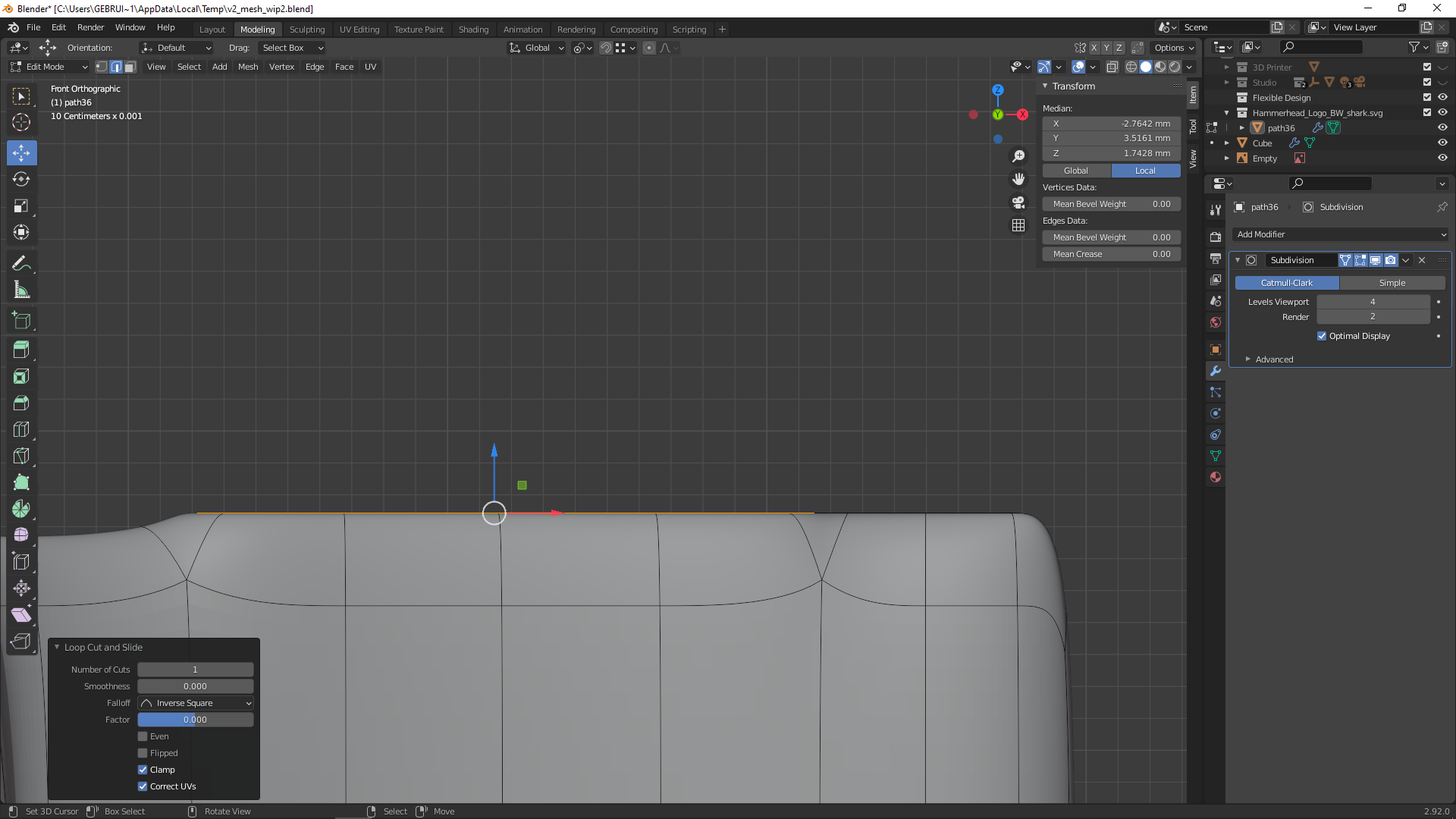Choose the Bevel tool
Screen dimensions: 1456x819
click(x=21, y=403)
